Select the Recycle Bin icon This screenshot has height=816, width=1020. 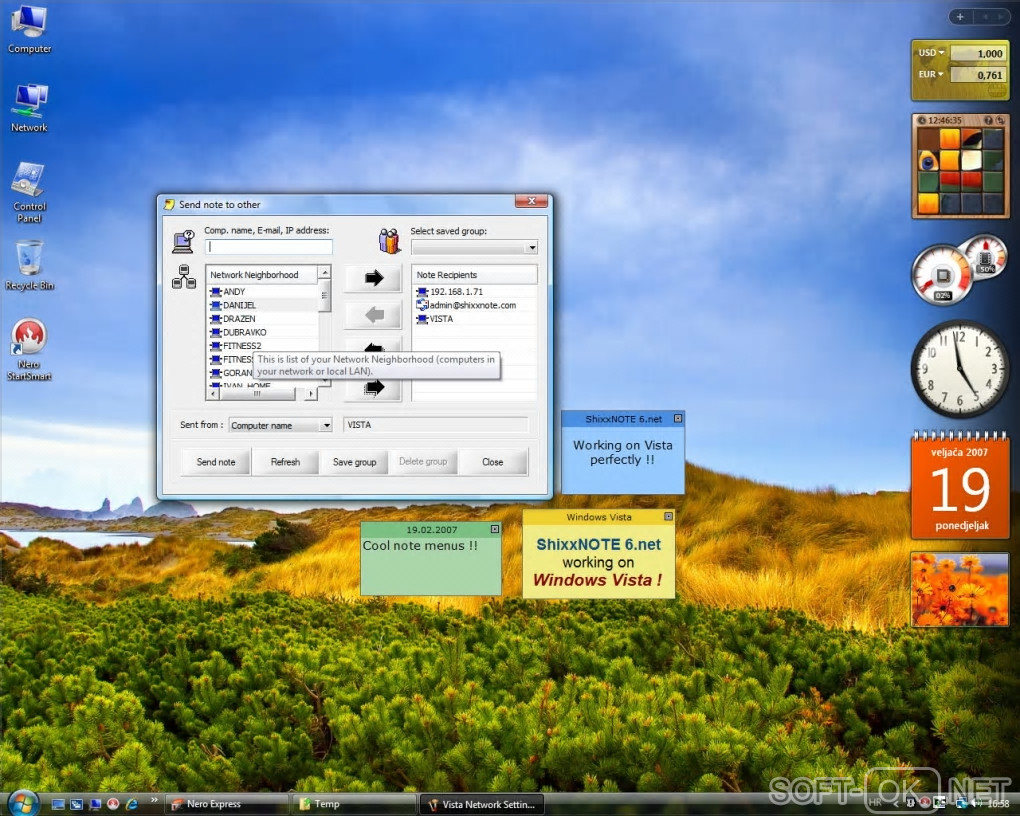coord(29,265)
